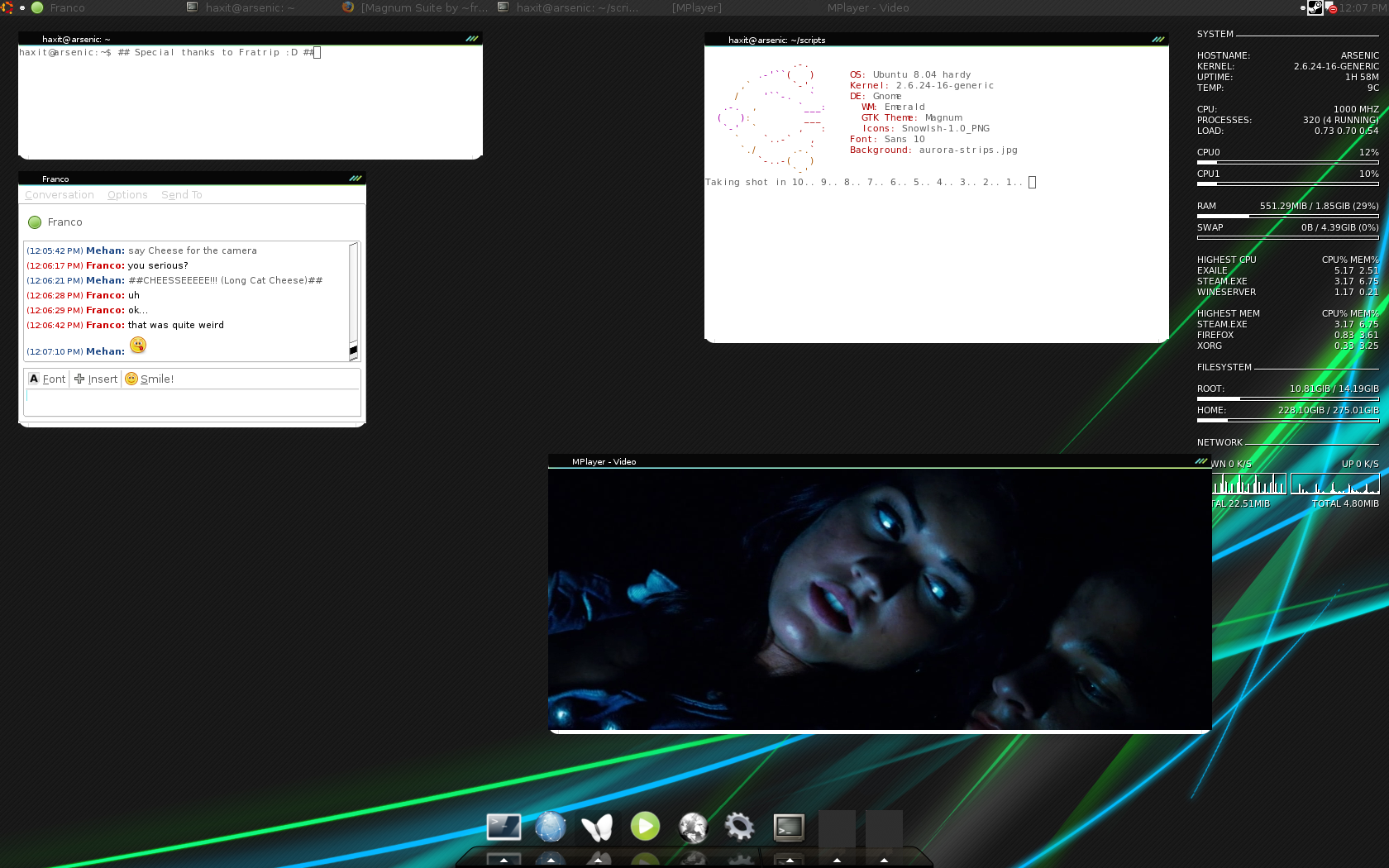Launch the white butterfly dock icon

point(597,827)
